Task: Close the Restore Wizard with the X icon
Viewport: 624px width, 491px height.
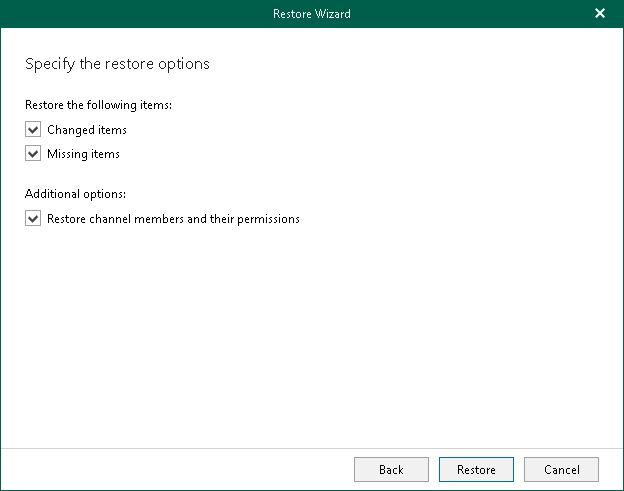Action: [600, 14]
